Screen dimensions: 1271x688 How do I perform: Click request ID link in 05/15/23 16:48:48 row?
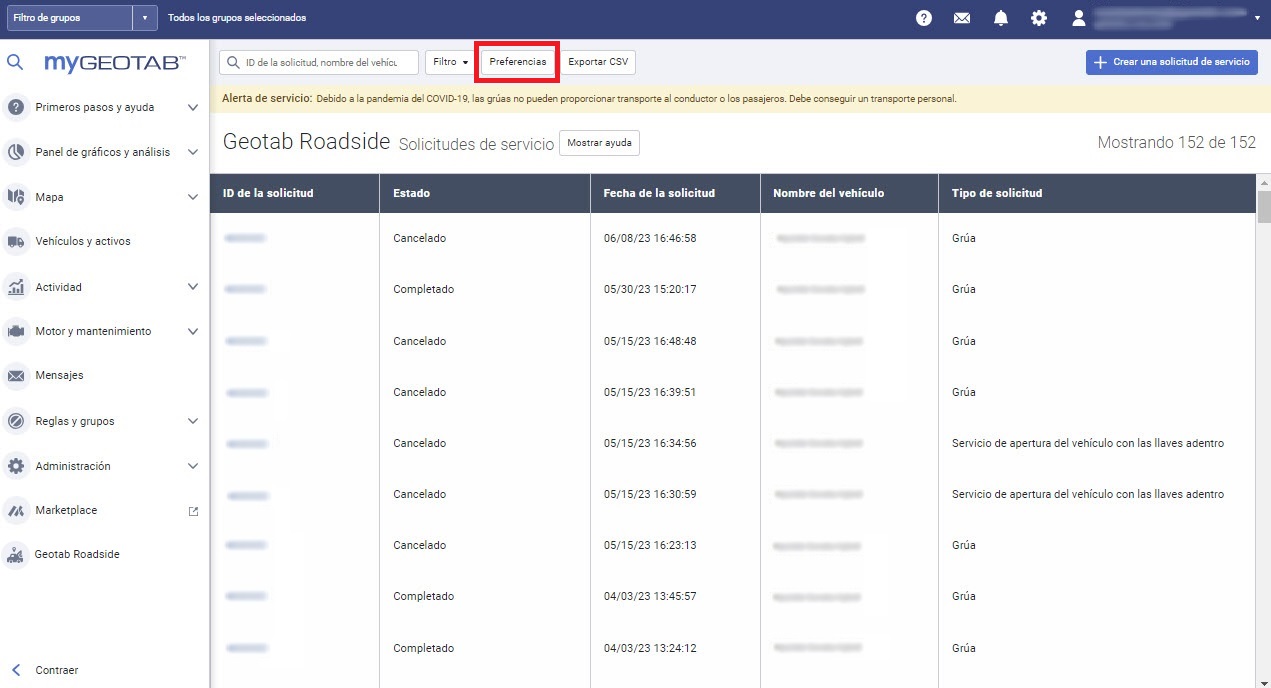(246, 341)
